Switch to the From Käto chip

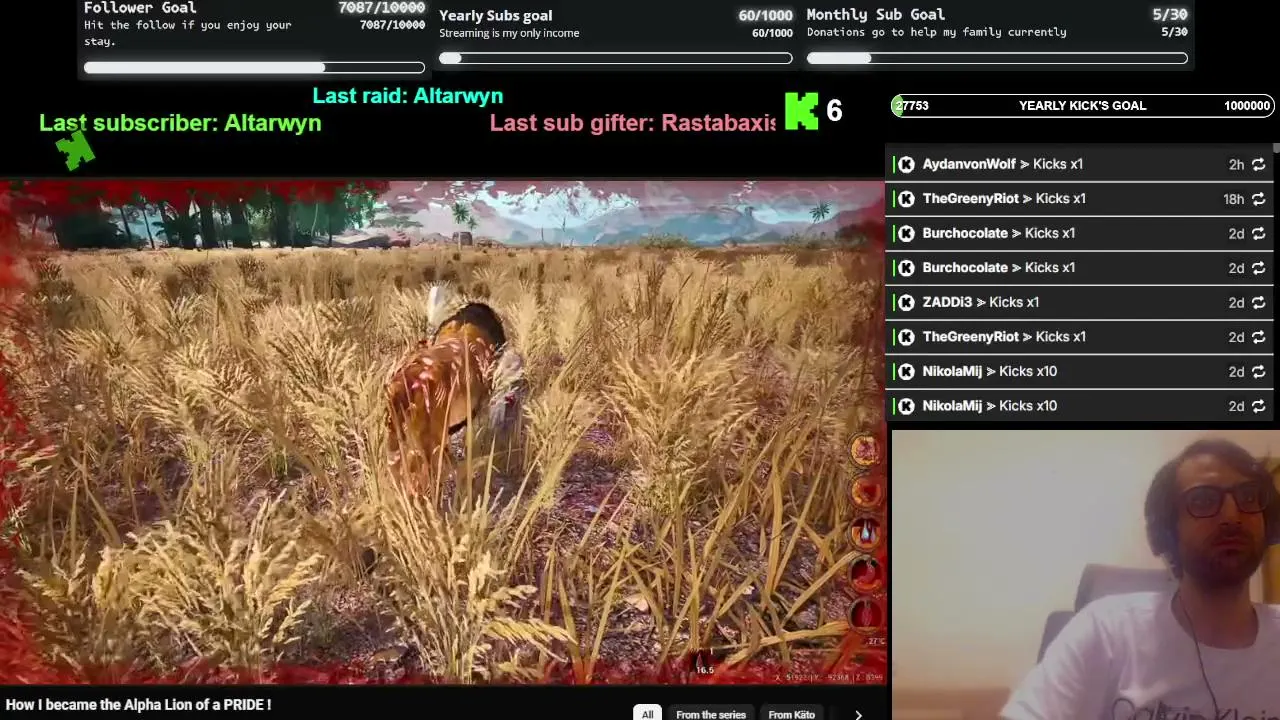point(791,714)
